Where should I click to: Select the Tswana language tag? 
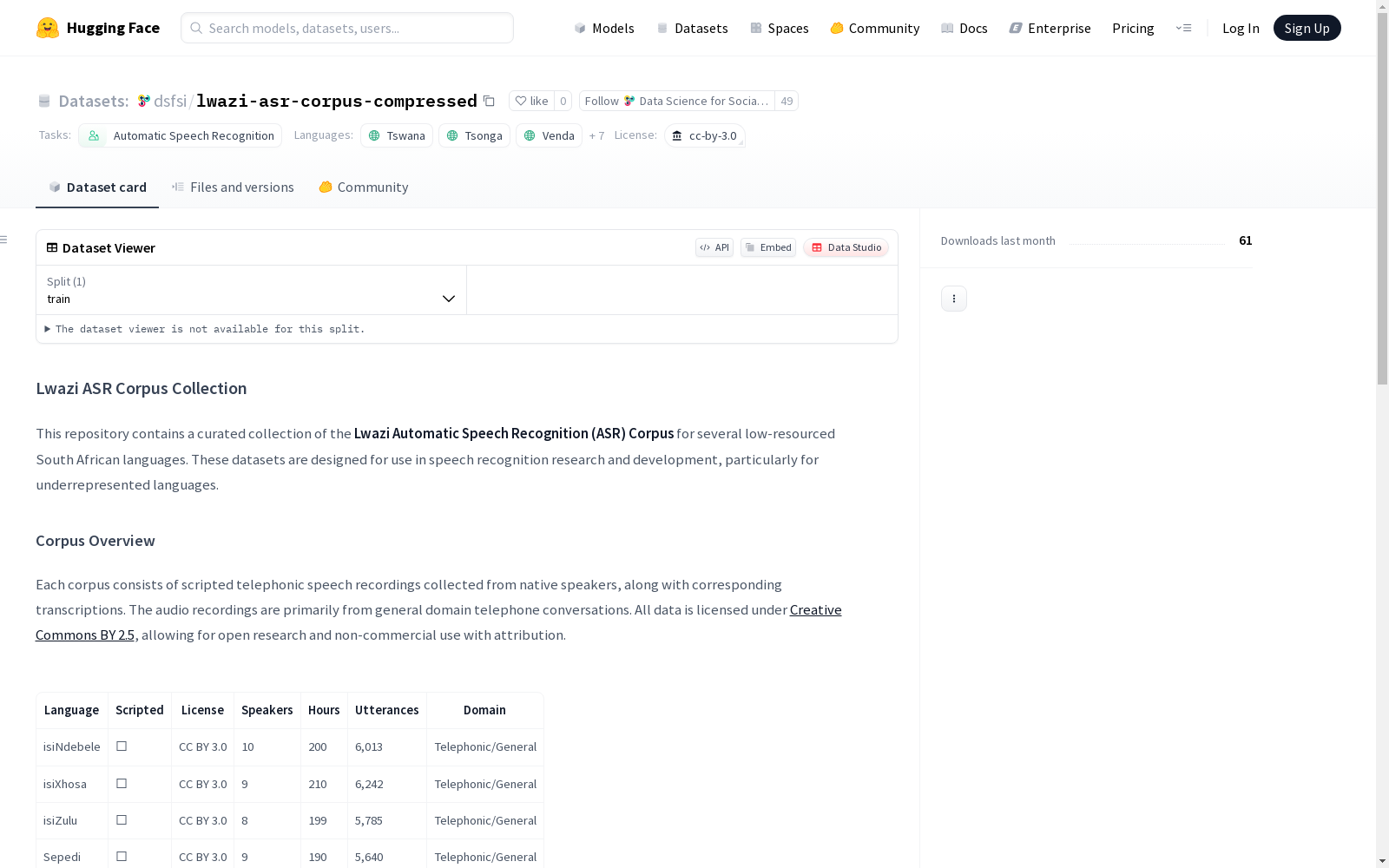coord(397,135)
